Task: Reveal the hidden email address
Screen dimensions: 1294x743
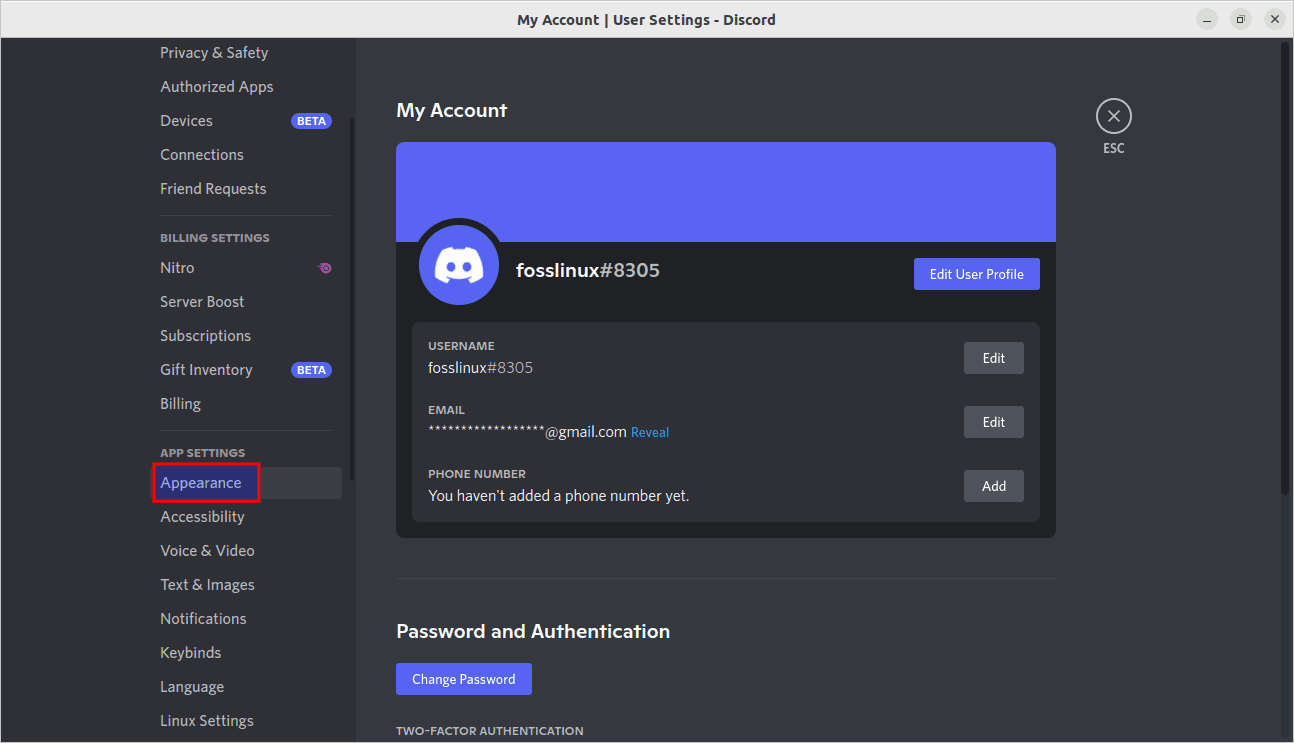Action: pyautogui.click(x=650, y=433)
